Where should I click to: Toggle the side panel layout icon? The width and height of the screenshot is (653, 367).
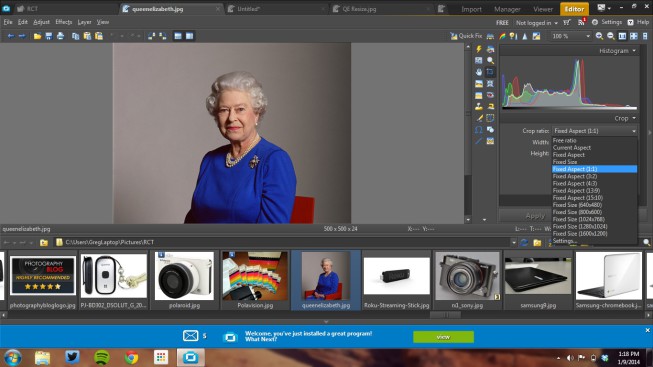189,36
